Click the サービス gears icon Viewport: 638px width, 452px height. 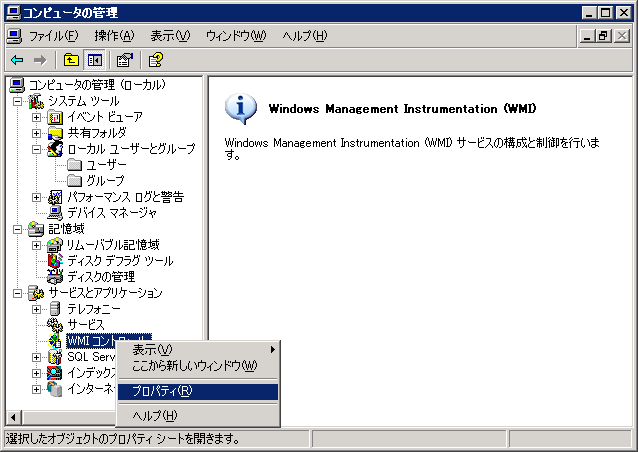click(x=55, y=325)
